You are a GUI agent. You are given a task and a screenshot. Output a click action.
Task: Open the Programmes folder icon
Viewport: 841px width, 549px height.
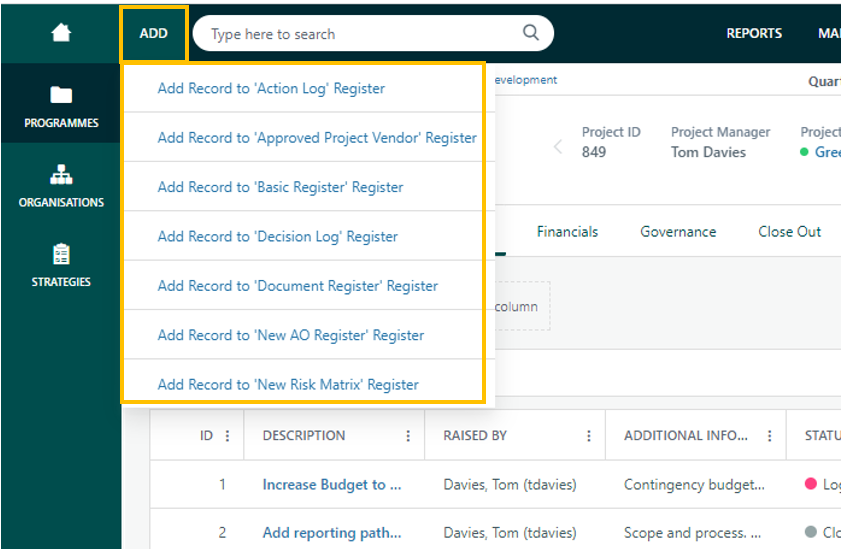(x=61, y=95)
